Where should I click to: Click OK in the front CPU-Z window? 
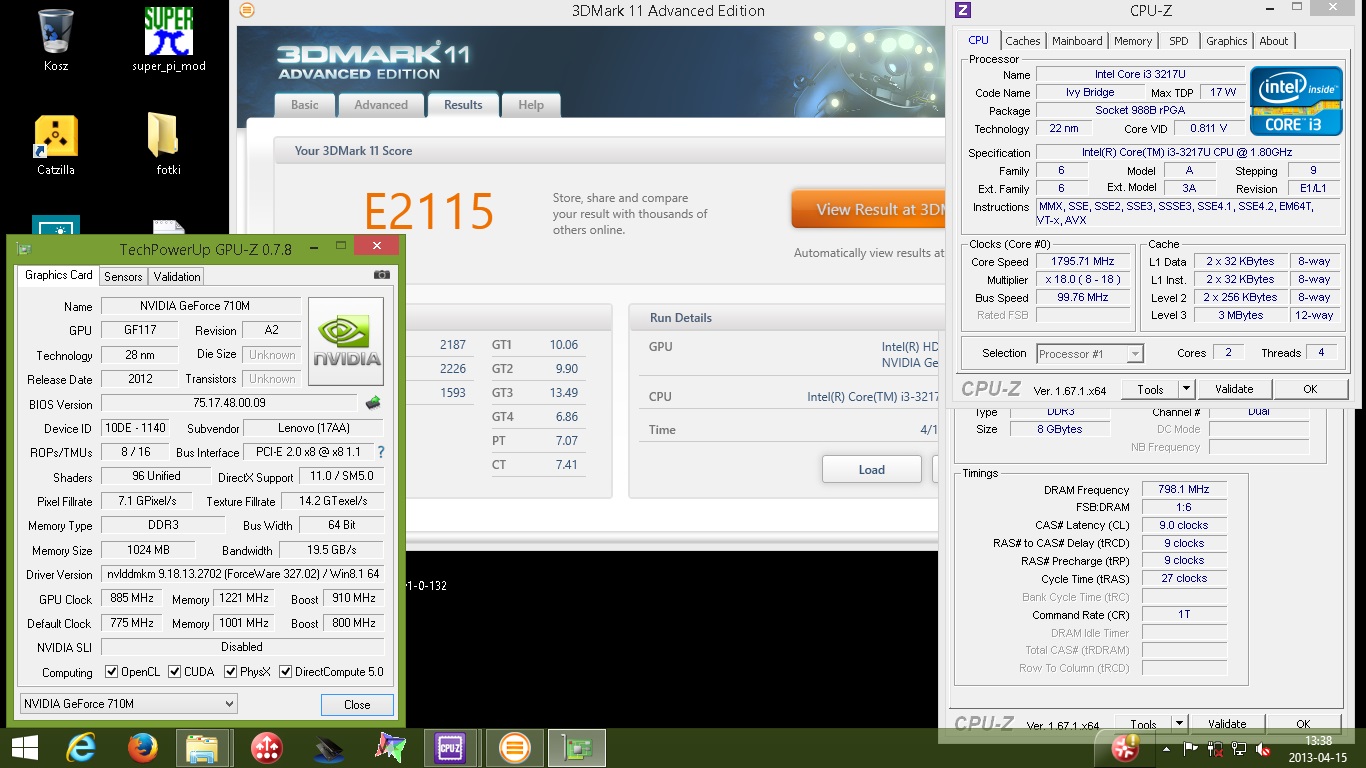click(x=1310, y=389)
